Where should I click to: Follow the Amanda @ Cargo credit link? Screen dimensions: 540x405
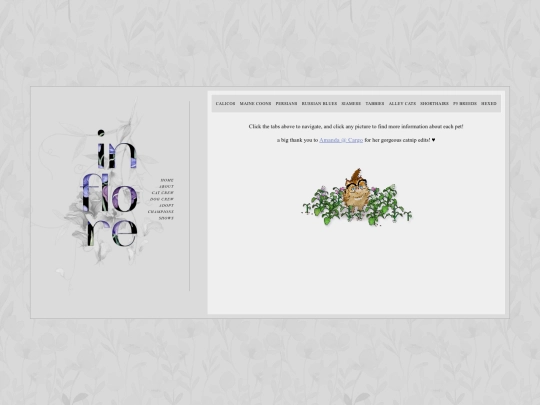[x=341, y=140]
